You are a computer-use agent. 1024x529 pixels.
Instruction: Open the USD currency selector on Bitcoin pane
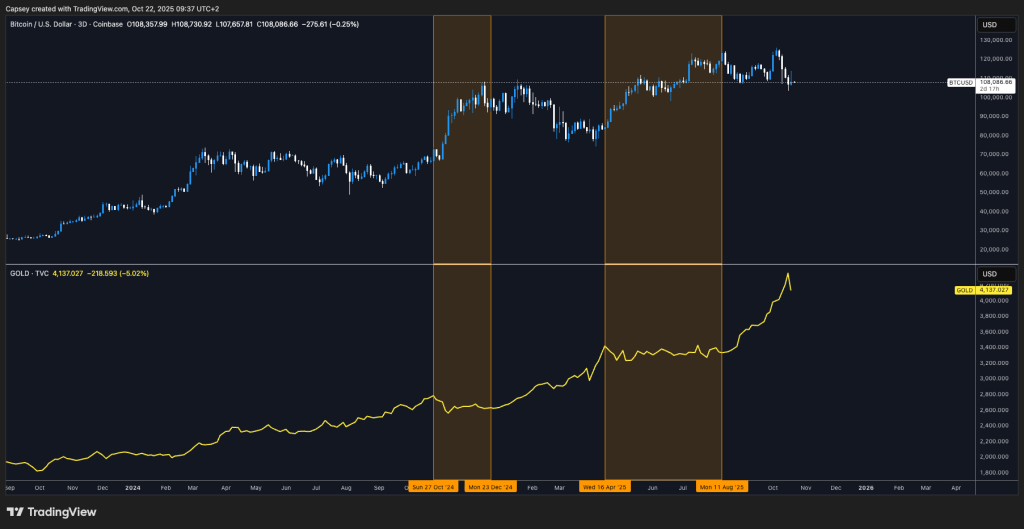[989, 24]
